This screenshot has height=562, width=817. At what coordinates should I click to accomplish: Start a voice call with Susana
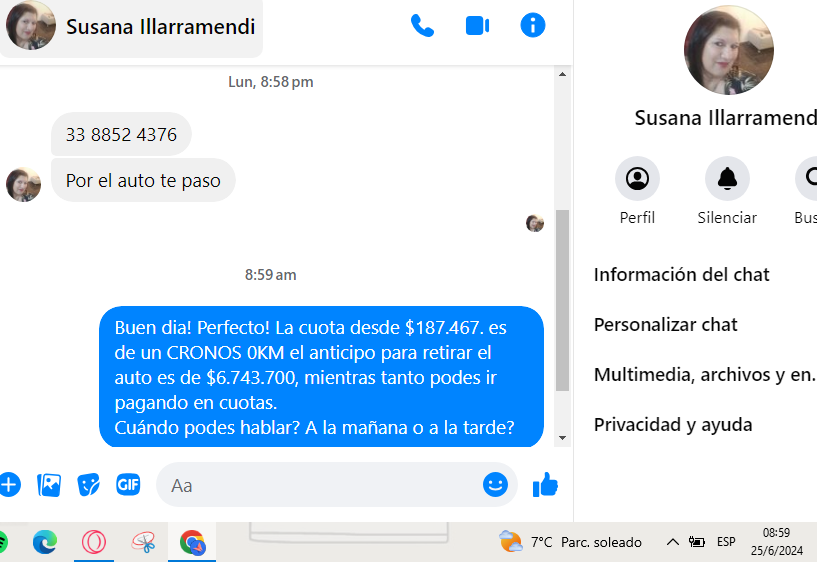point(422,26)
